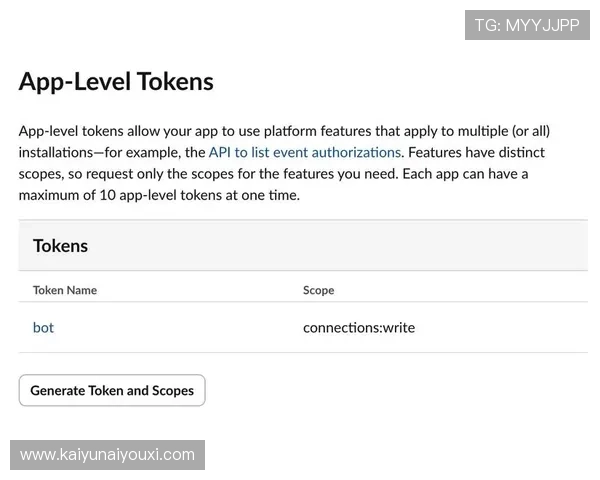Image resolution: width=600 pixels, height=480 pixels.
Task: Click the Tokens section title
Action: point(61,246)
